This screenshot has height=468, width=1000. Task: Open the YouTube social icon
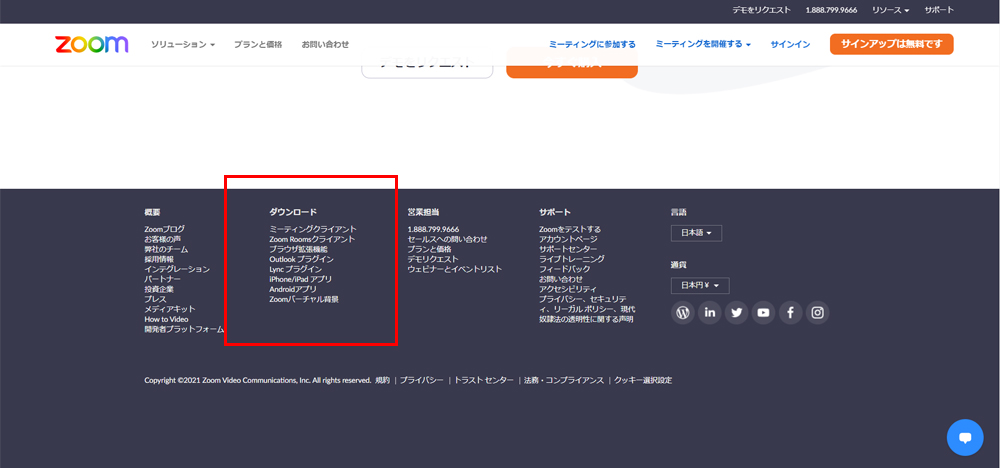[x=763, y=312]
